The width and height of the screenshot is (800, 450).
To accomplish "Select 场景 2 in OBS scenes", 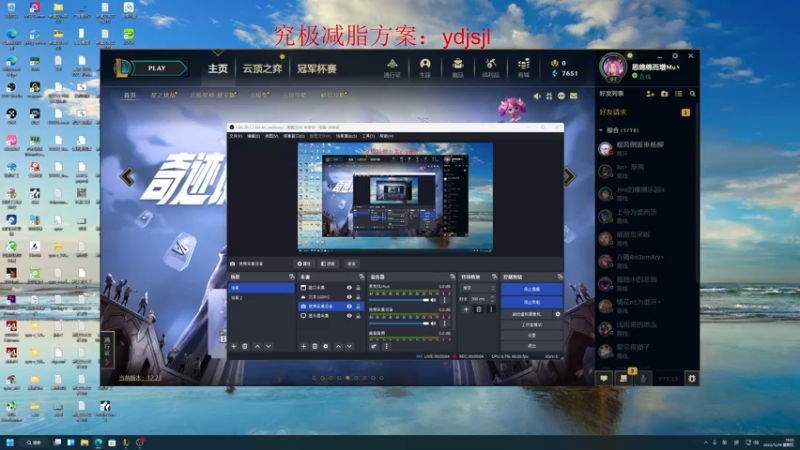I will [261, 297].
